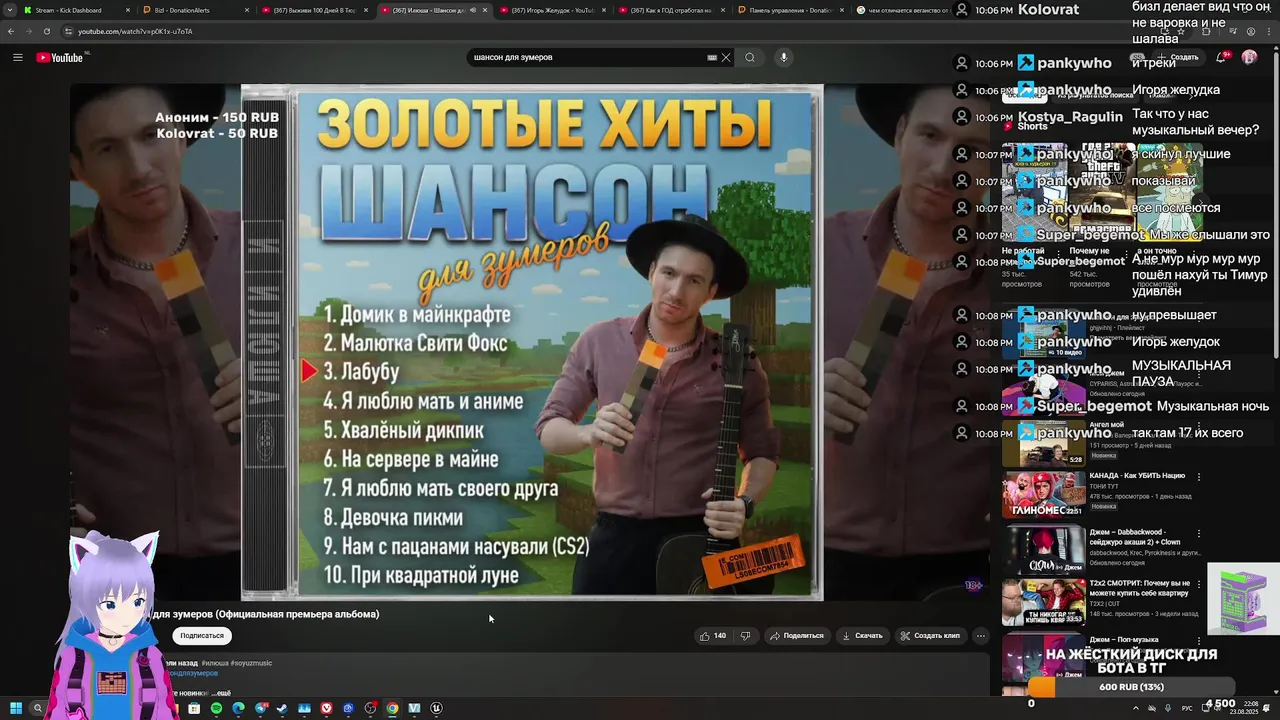1280x720 pixels.
Task: Click Создать клип button
Action: [x=930, y=636]
